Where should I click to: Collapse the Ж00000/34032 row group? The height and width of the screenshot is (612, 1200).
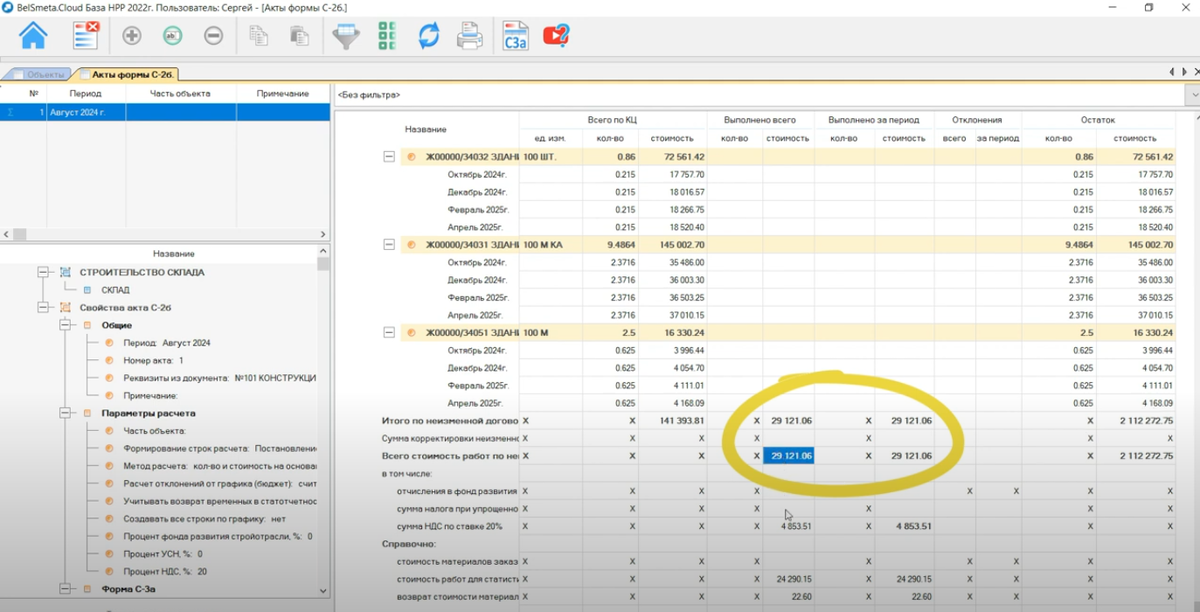pos(389,157)
